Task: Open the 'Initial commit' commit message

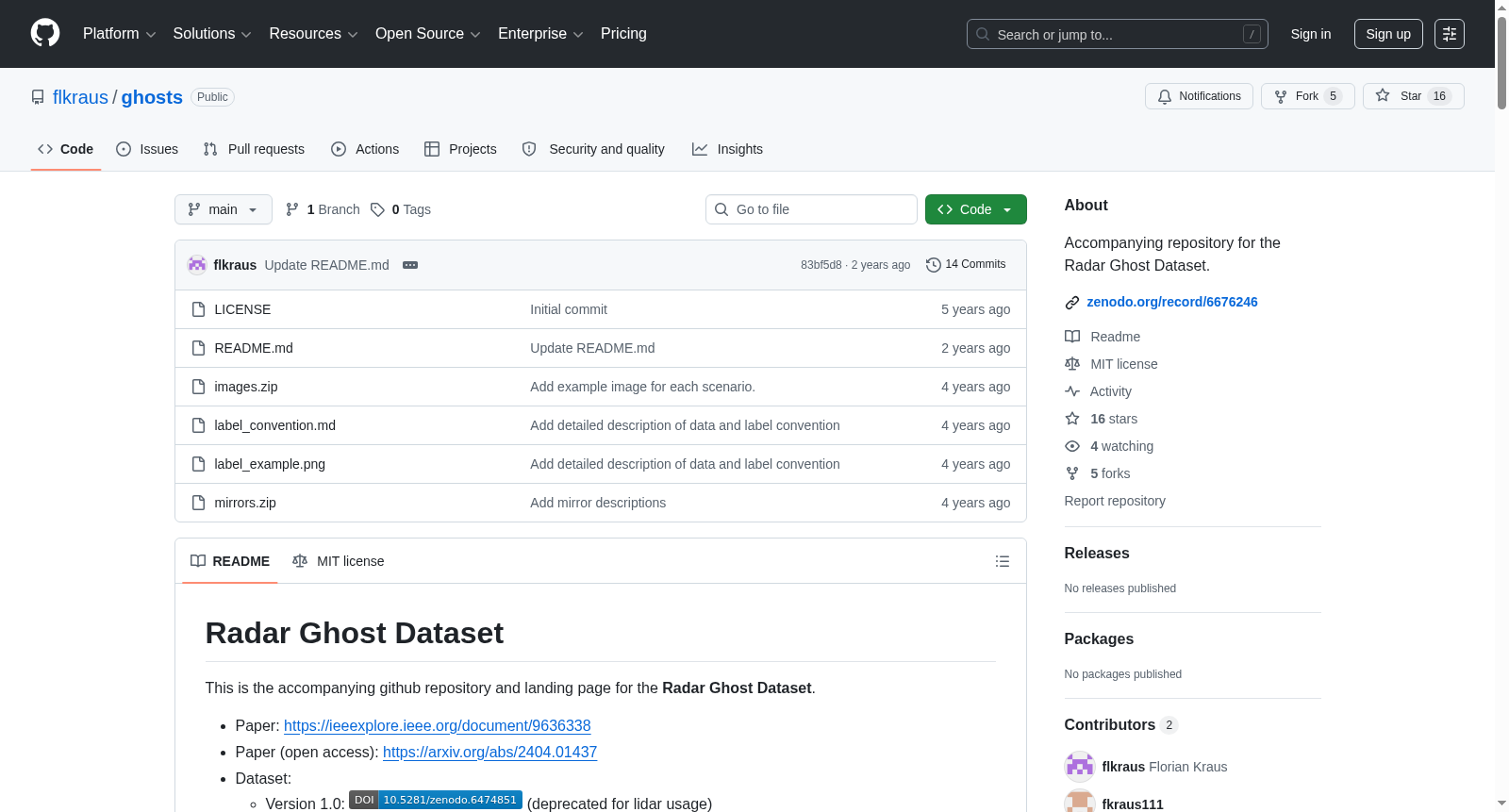Action: (x=569, y=309)
